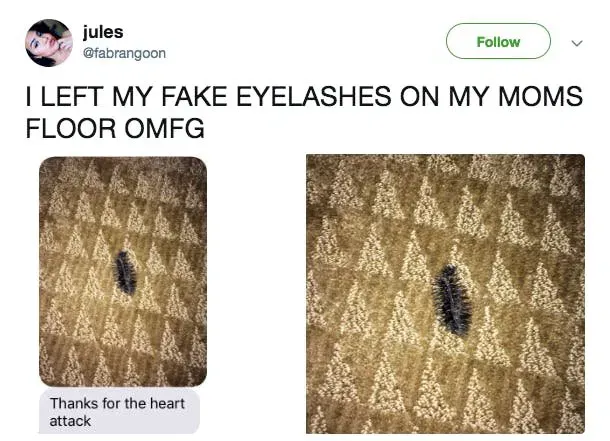Click the green Follow button
The height and width of the screenshot is (441, 610).
[x=498, y=41]
